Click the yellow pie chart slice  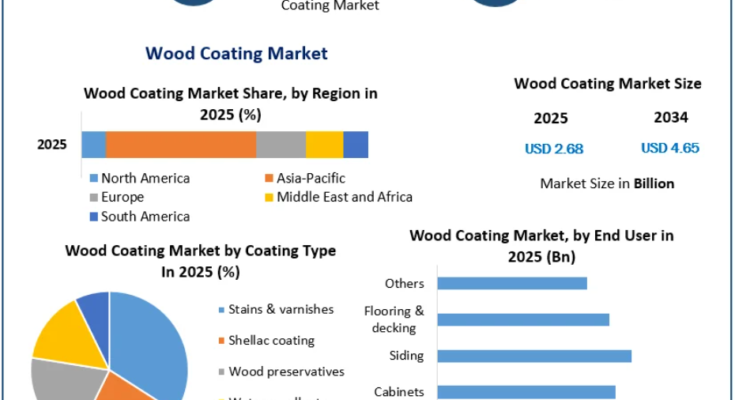click(x=68, y=335)
